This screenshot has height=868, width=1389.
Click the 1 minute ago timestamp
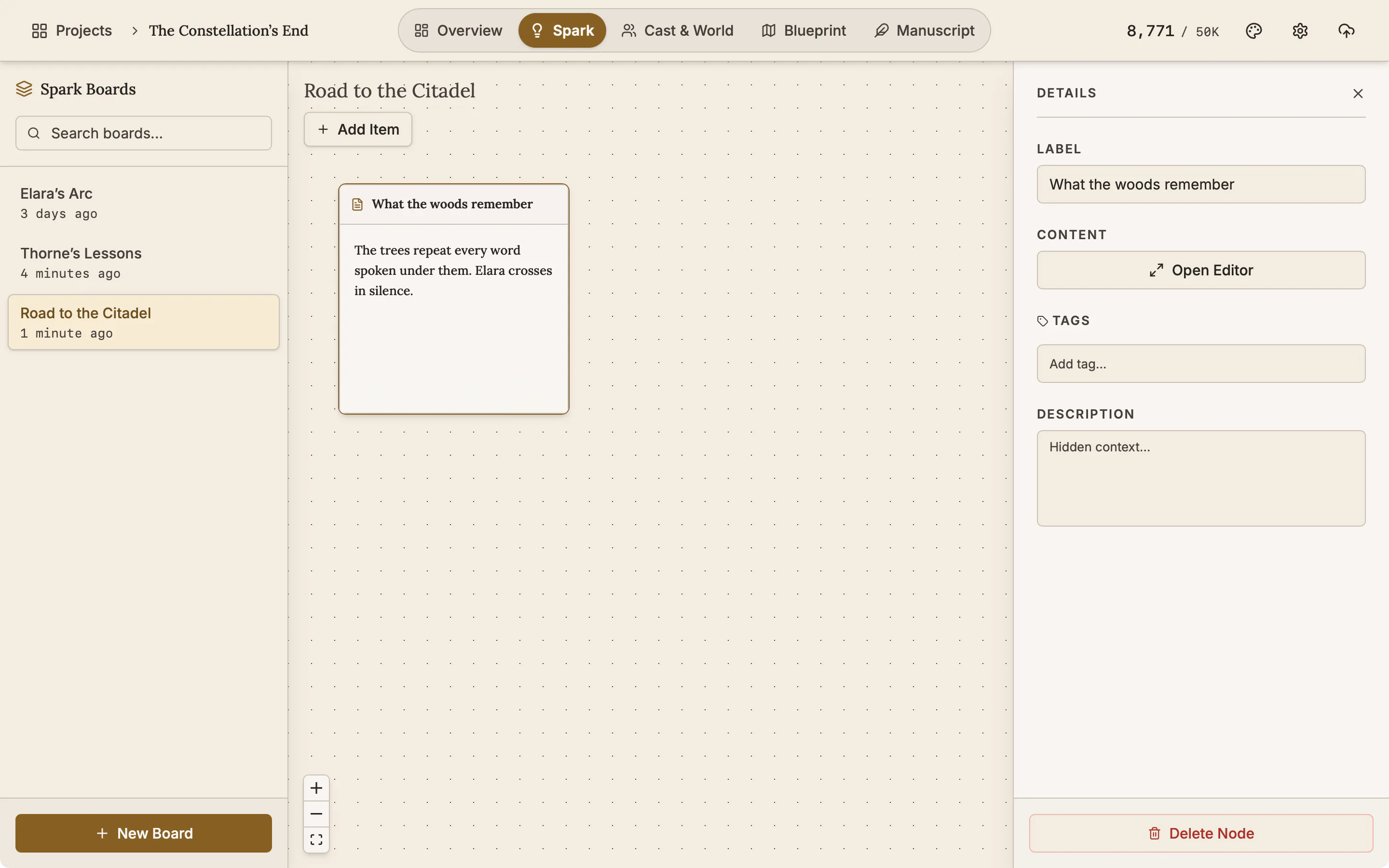pos(67,334)
